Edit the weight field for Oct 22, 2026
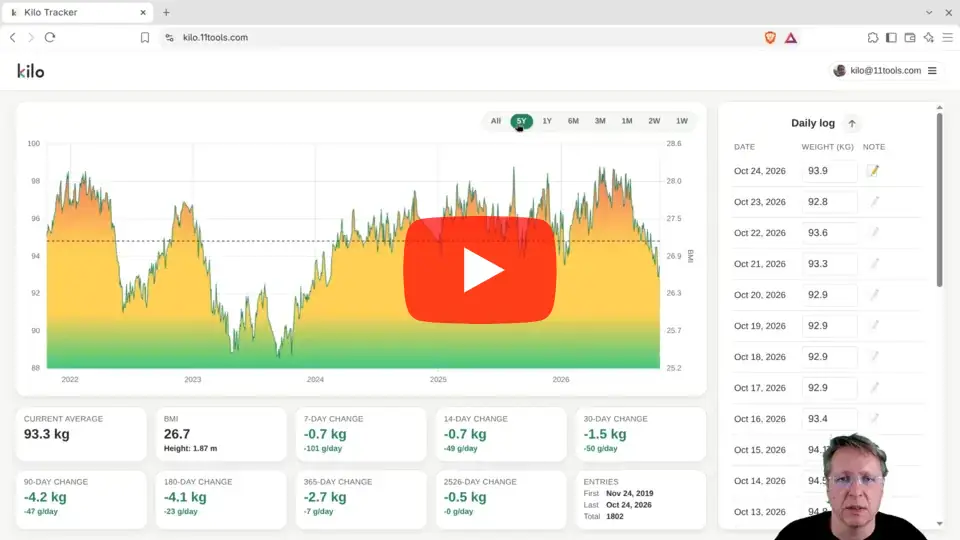The height and width of the screenshot is (540, 960). coord(830,233)
